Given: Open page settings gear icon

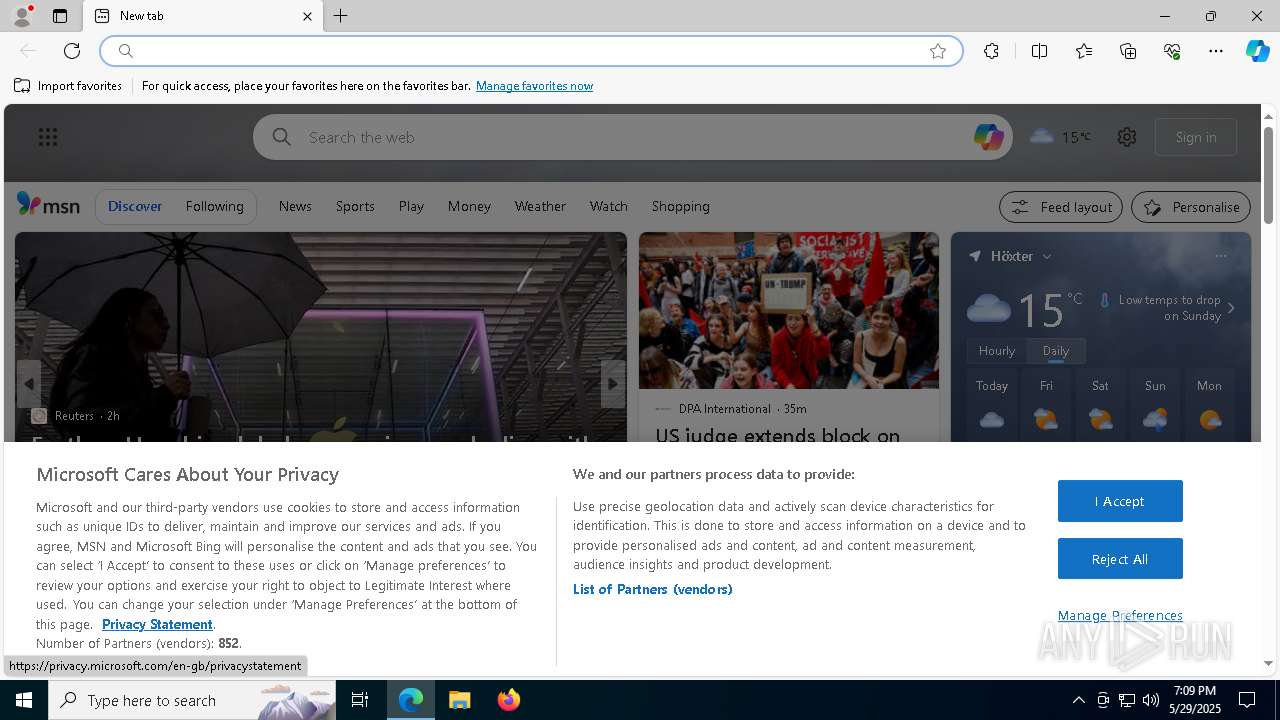Looking at the screenshot, I should (1127, 137).
